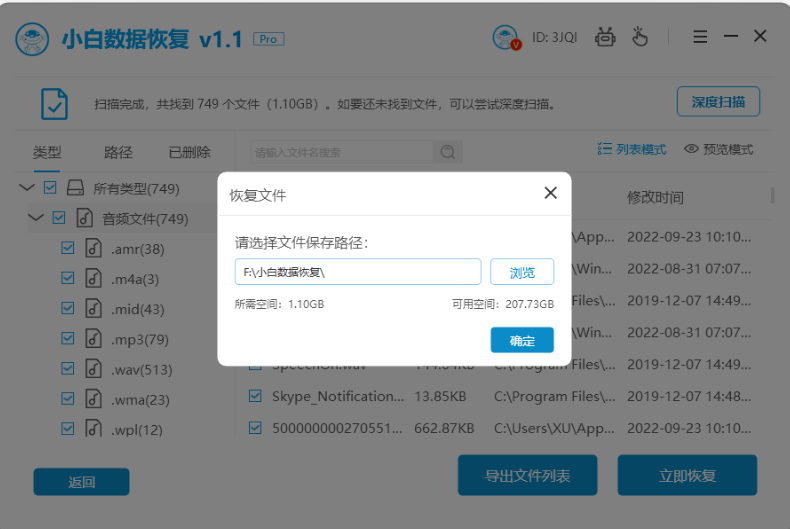Confirm with the 确定 button

pyautogui.click(x=522, y=340)
